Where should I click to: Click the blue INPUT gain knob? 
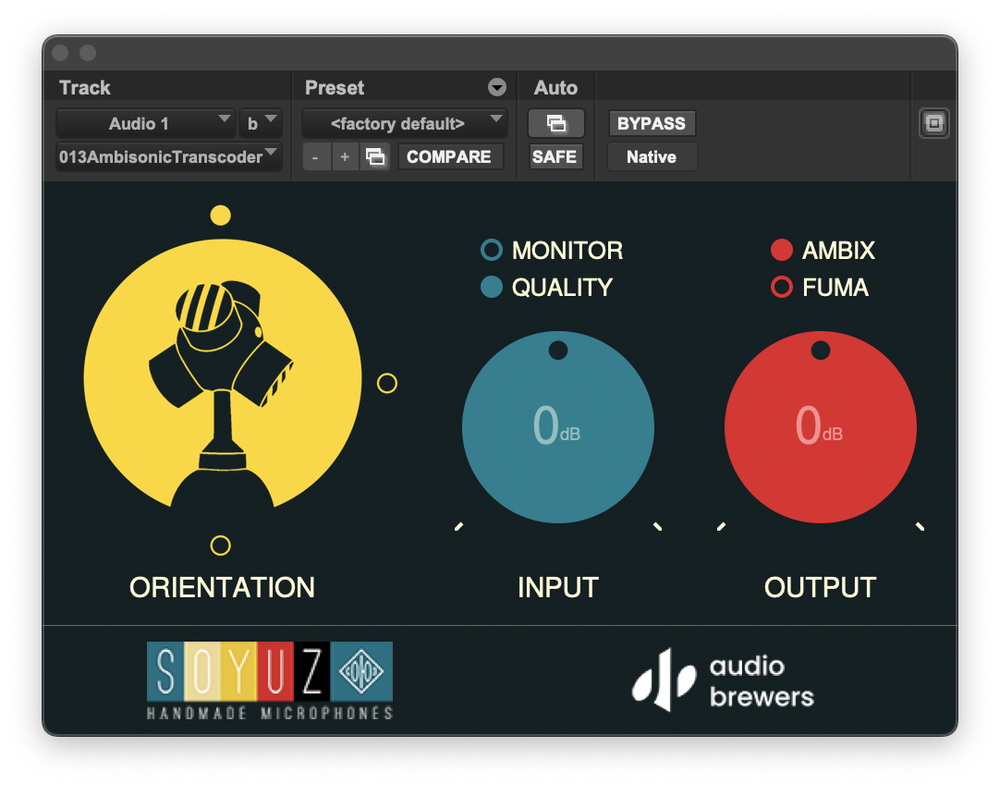point(558,427)
